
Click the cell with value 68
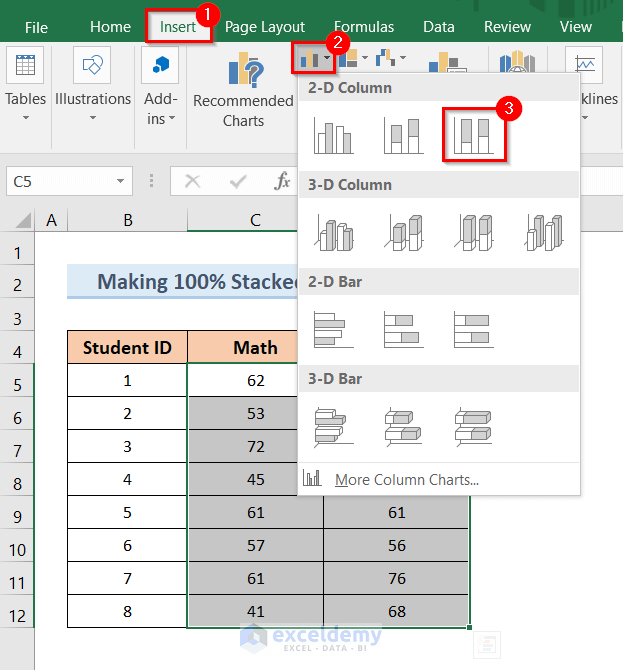point(396,611)
